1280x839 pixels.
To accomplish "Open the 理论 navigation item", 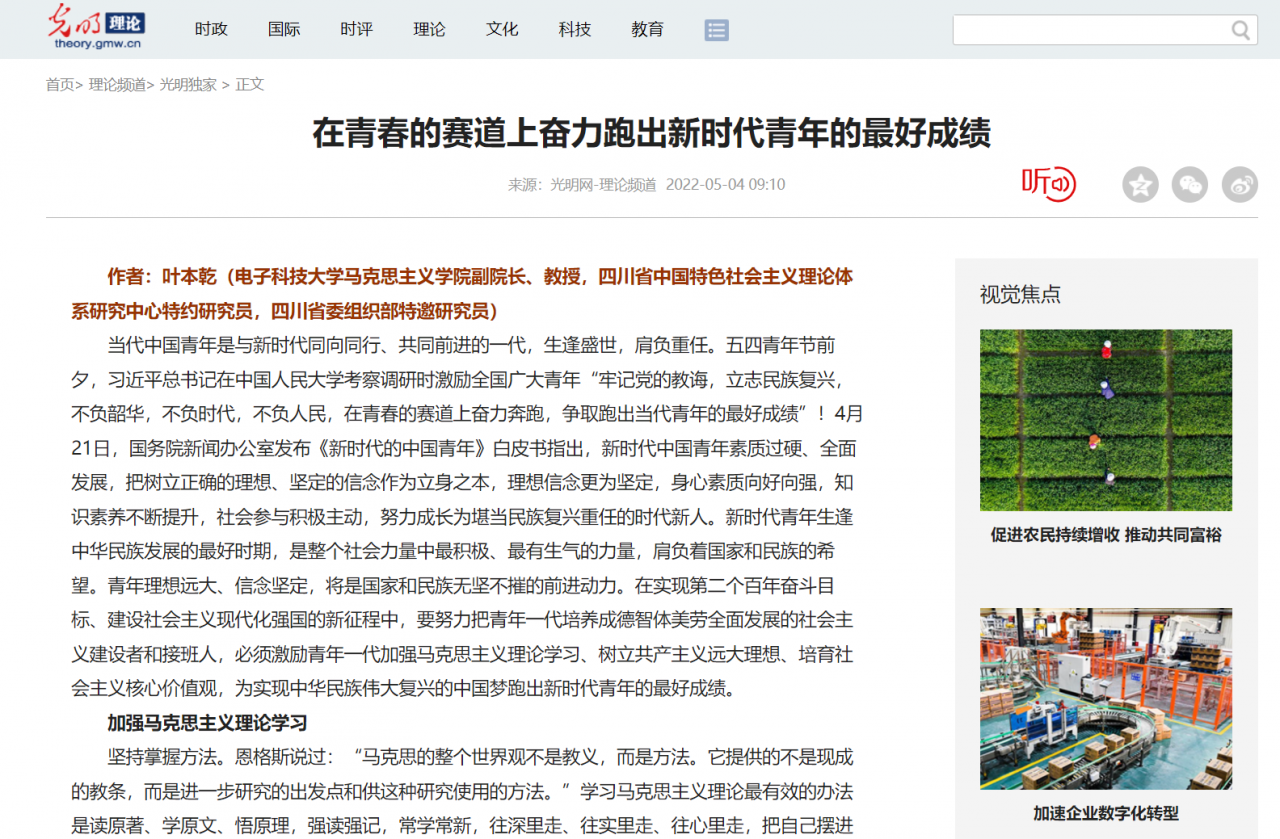I will click(x=429, y=30).
